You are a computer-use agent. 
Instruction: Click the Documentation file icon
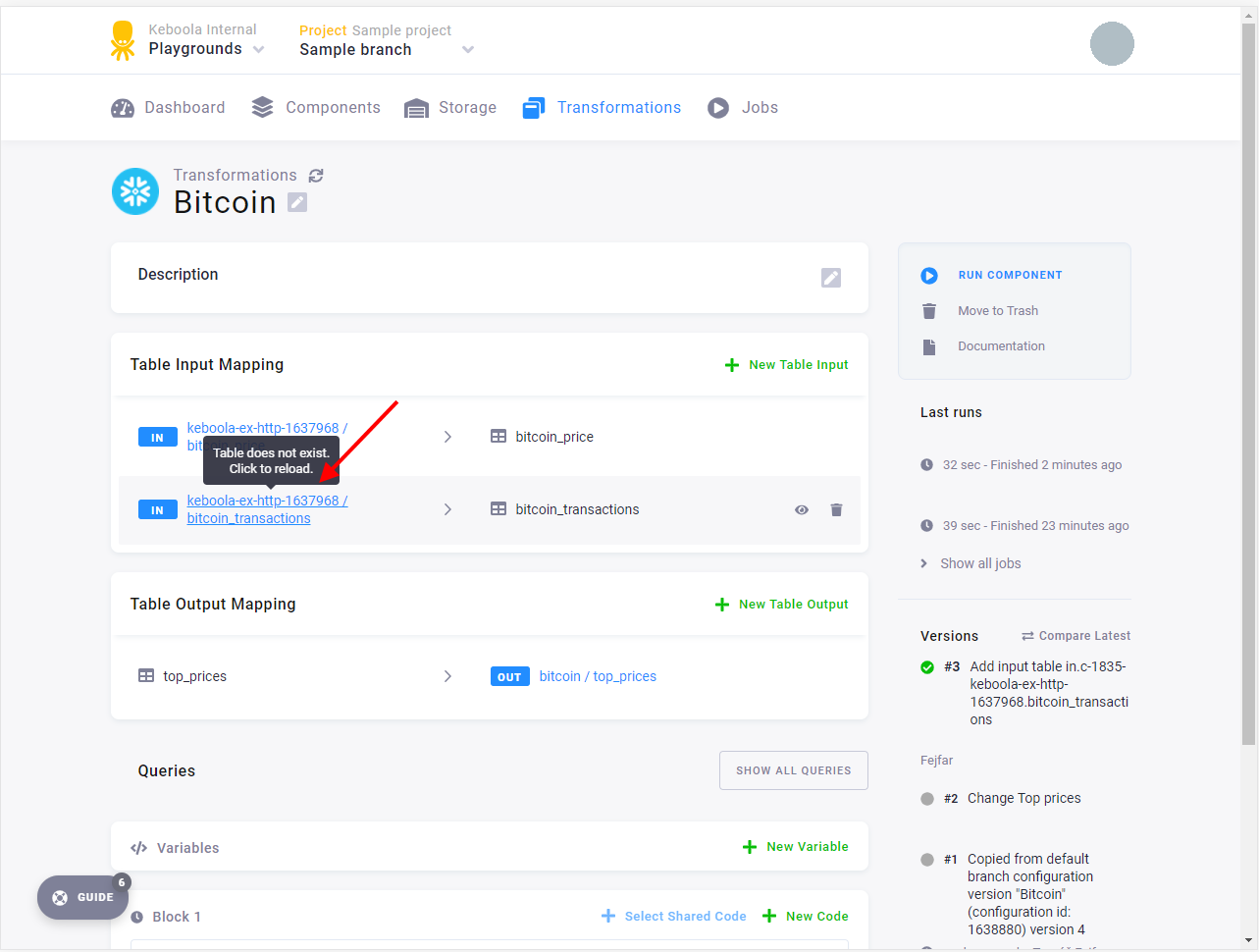(x=929, y=346)
